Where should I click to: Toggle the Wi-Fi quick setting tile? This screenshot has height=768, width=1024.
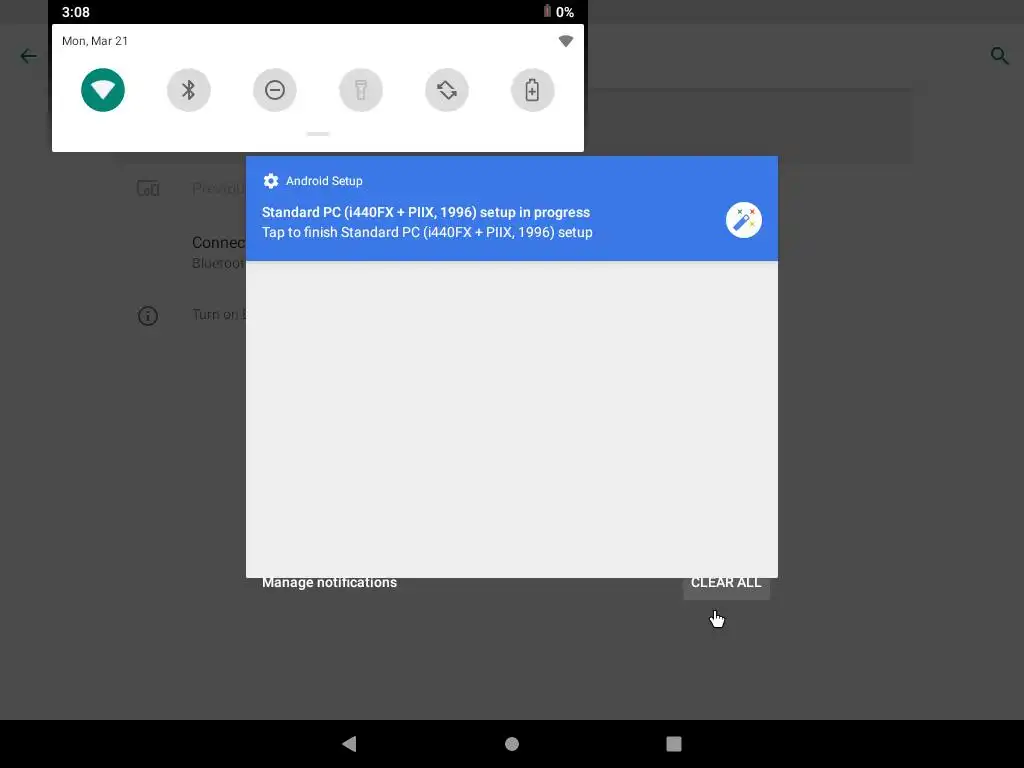[x=103, y=90]
